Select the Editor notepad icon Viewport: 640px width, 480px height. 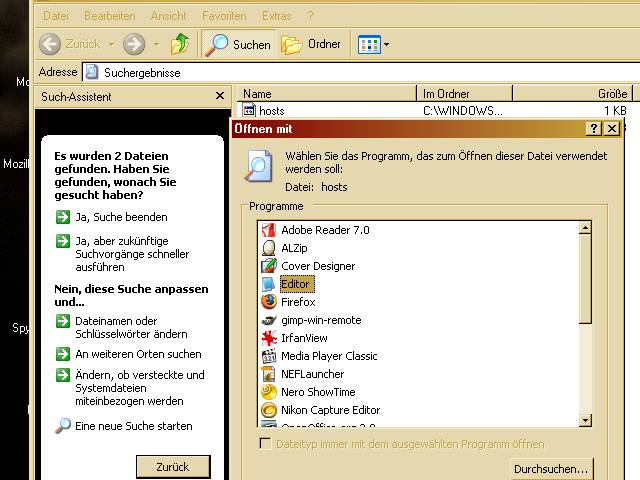coord(269,284)
